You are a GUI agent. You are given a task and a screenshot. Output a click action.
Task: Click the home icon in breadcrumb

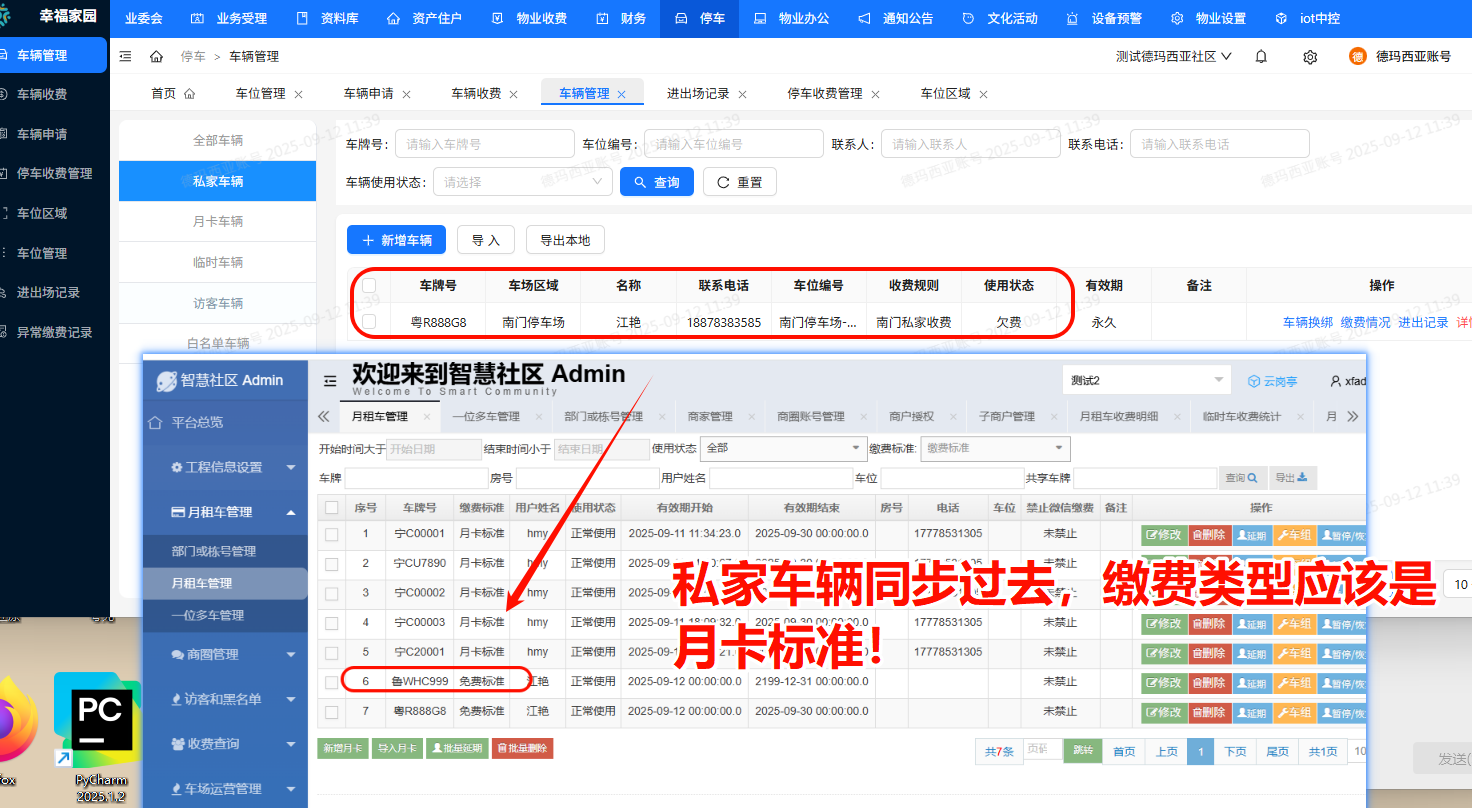[x=156, y=57]
